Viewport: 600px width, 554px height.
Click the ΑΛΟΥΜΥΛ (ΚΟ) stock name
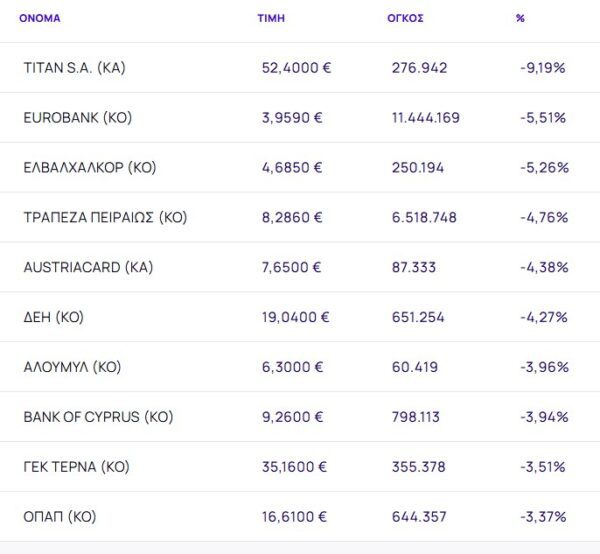[72, 367]
